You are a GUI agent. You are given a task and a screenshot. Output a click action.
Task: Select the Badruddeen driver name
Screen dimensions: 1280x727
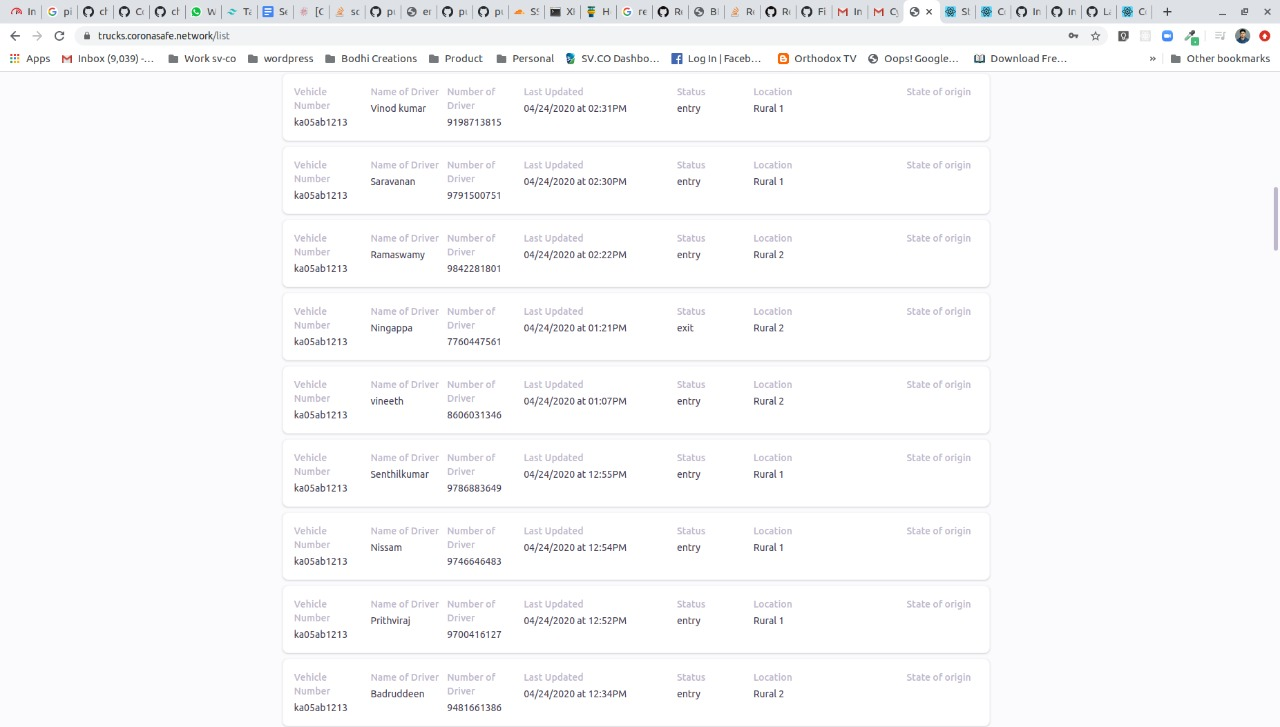[x=397, y=694]
